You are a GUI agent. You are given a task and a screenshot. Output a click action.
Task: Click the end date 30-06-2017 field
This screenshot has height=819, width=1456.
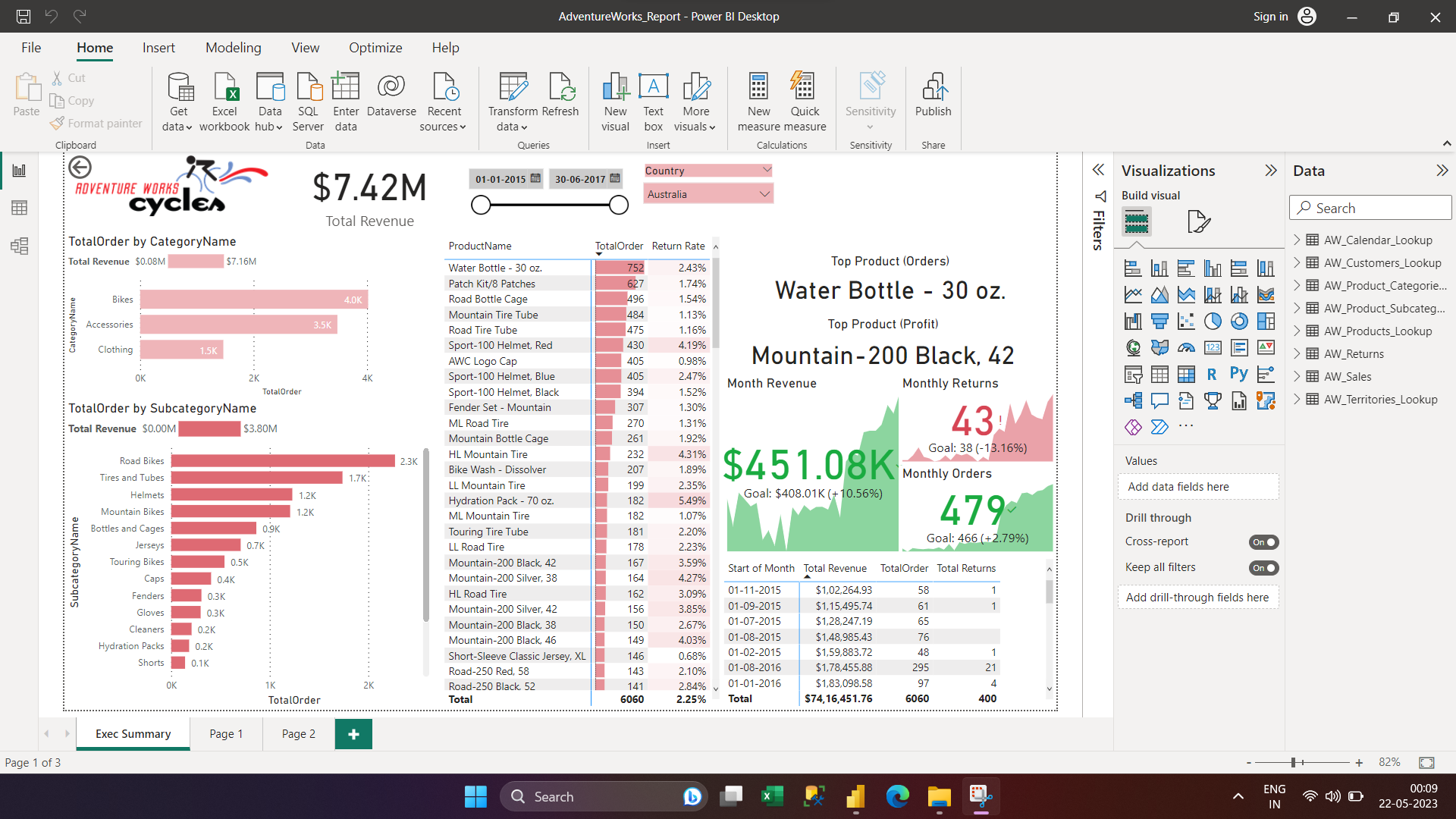click(x=586, y=179)
